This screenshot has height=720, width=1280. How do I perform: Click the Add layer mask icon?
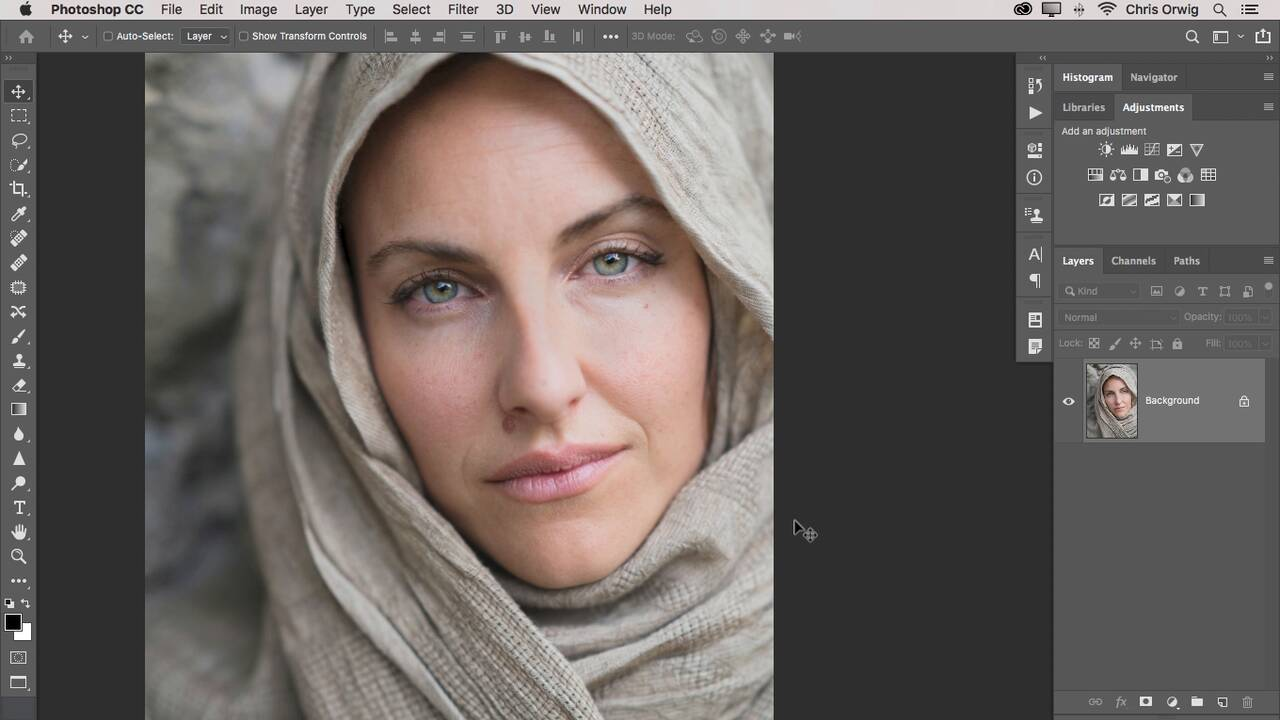tap(1146, 703)
